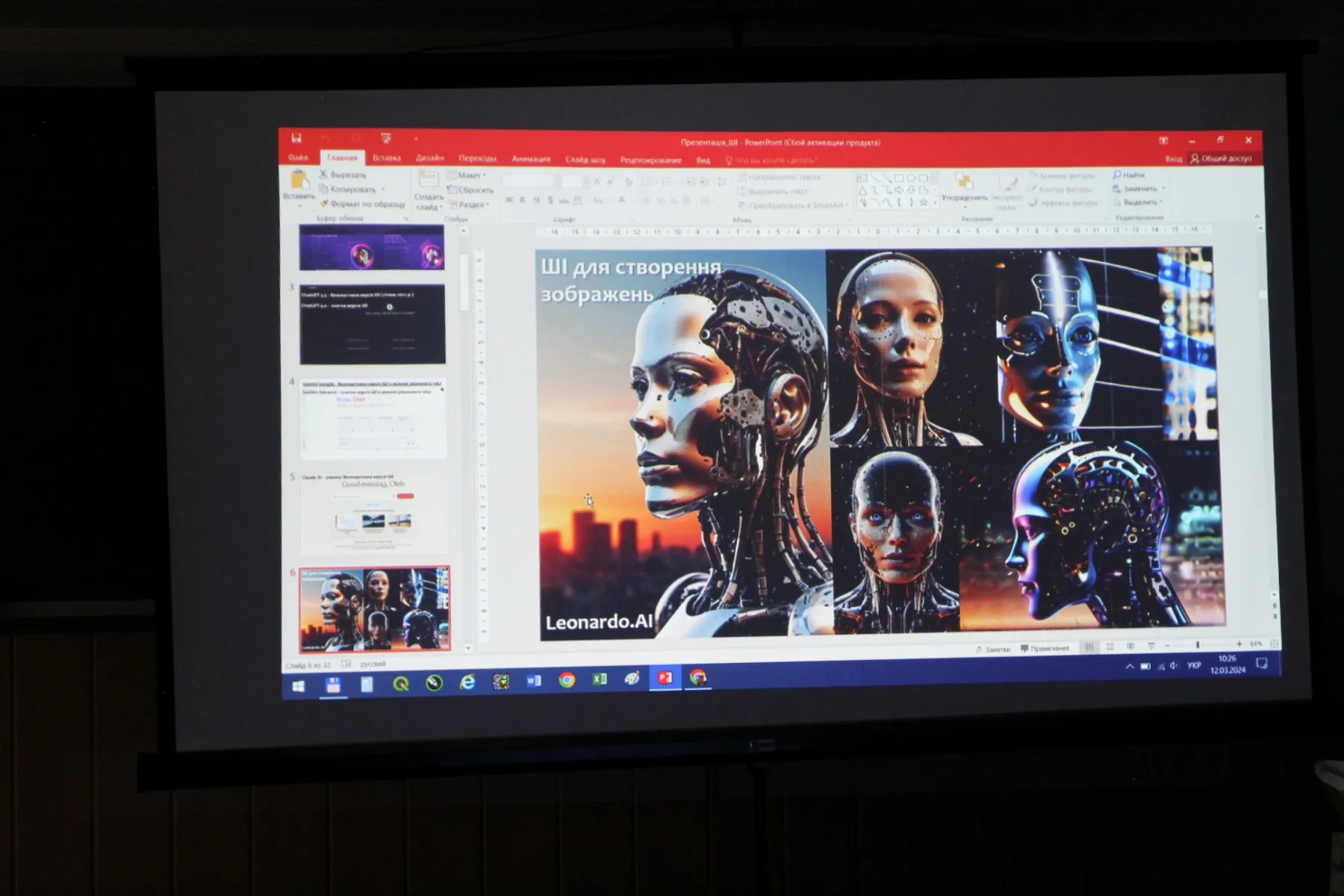Expand the Replace (Заменить) dropdown arrow
The height and width of the screenshot is (896, 1344).
[x=1163, y=189]
